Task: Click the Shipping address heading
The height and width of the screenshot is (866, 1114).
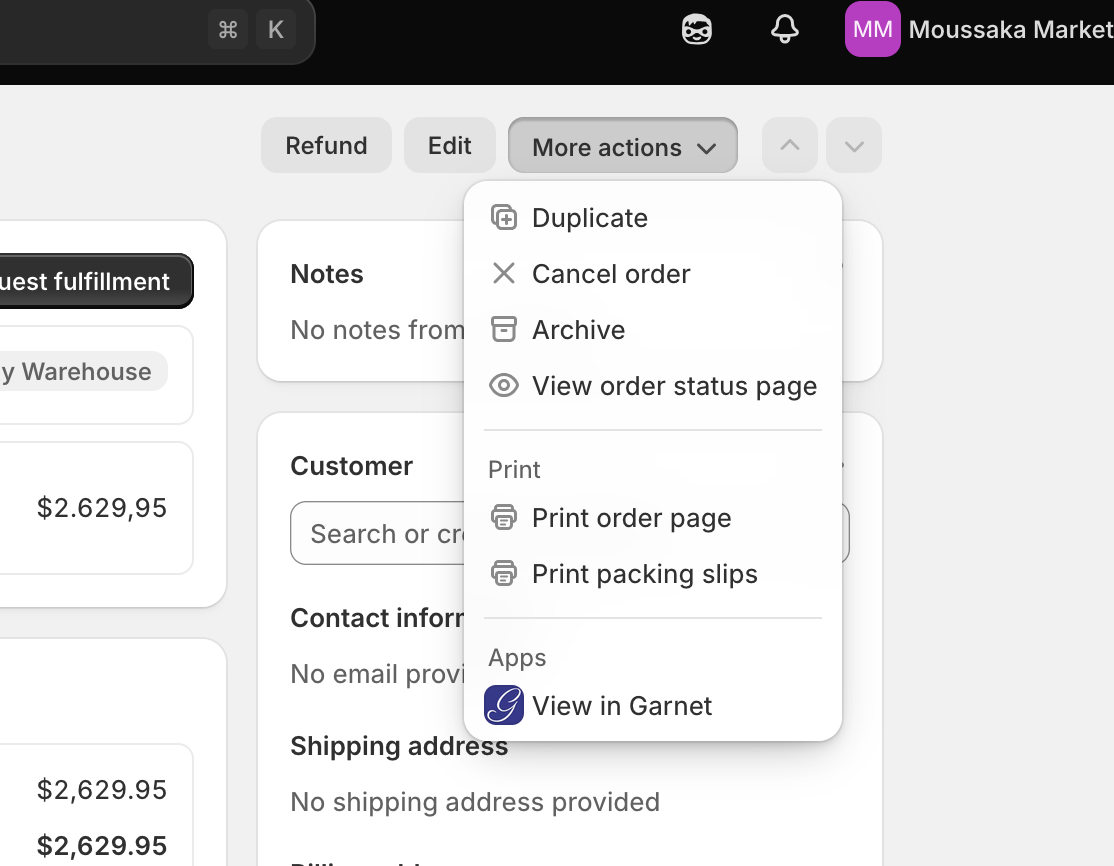Action: (x=399, y=746)
